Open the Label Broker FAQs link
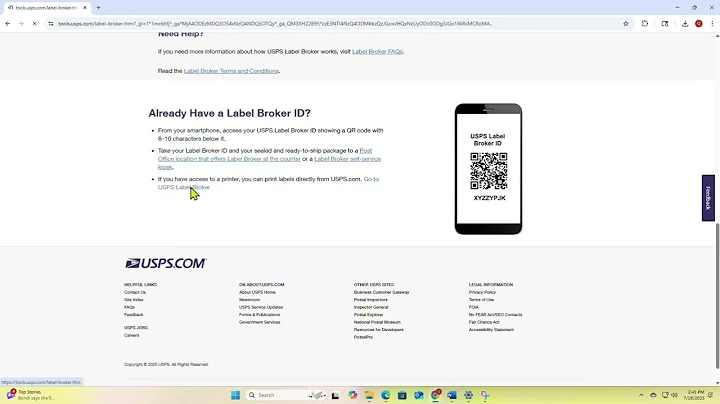This screenshot has height=404, width=720. [x=377, y=51]
